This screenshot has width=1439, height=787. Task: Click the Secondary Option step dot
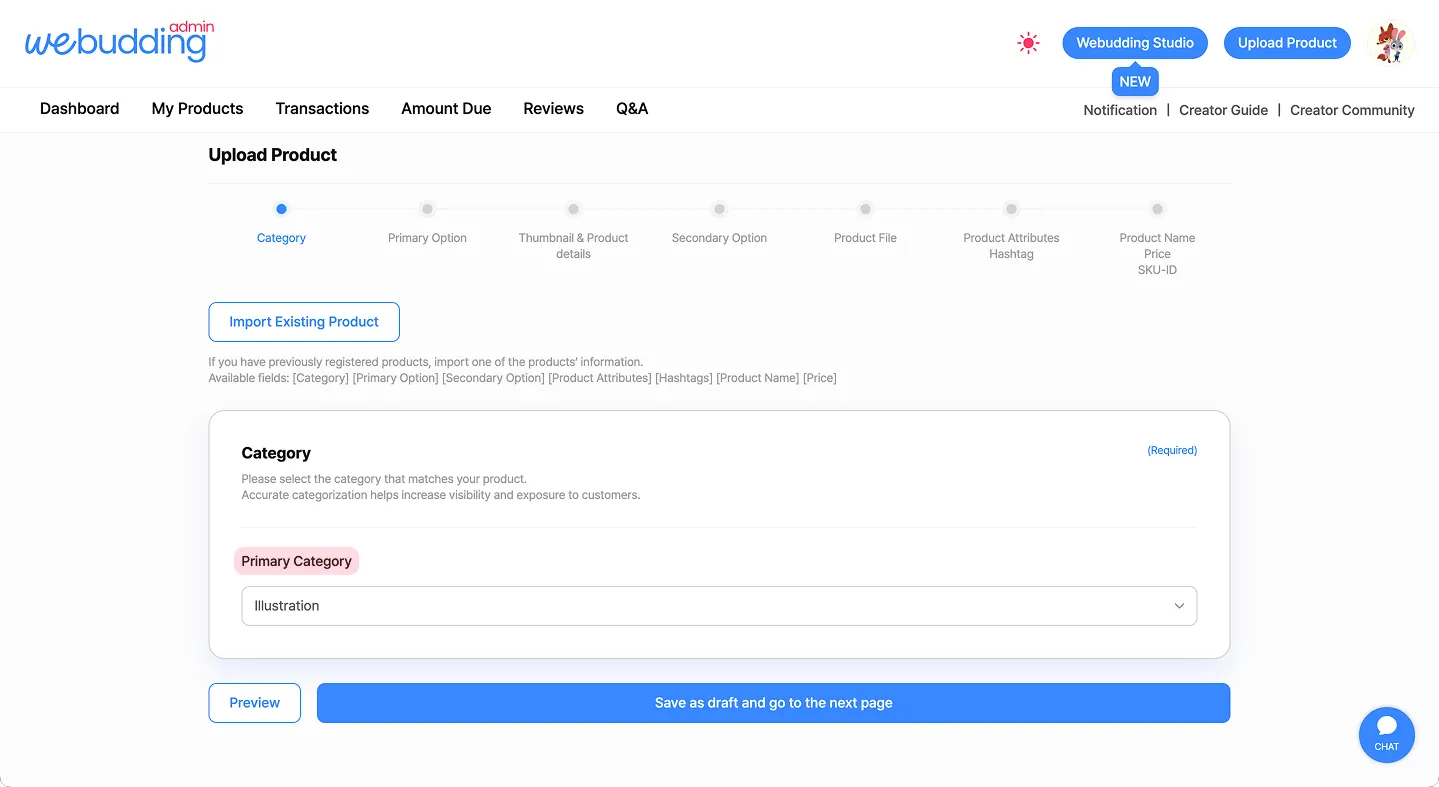pos(719,209)
